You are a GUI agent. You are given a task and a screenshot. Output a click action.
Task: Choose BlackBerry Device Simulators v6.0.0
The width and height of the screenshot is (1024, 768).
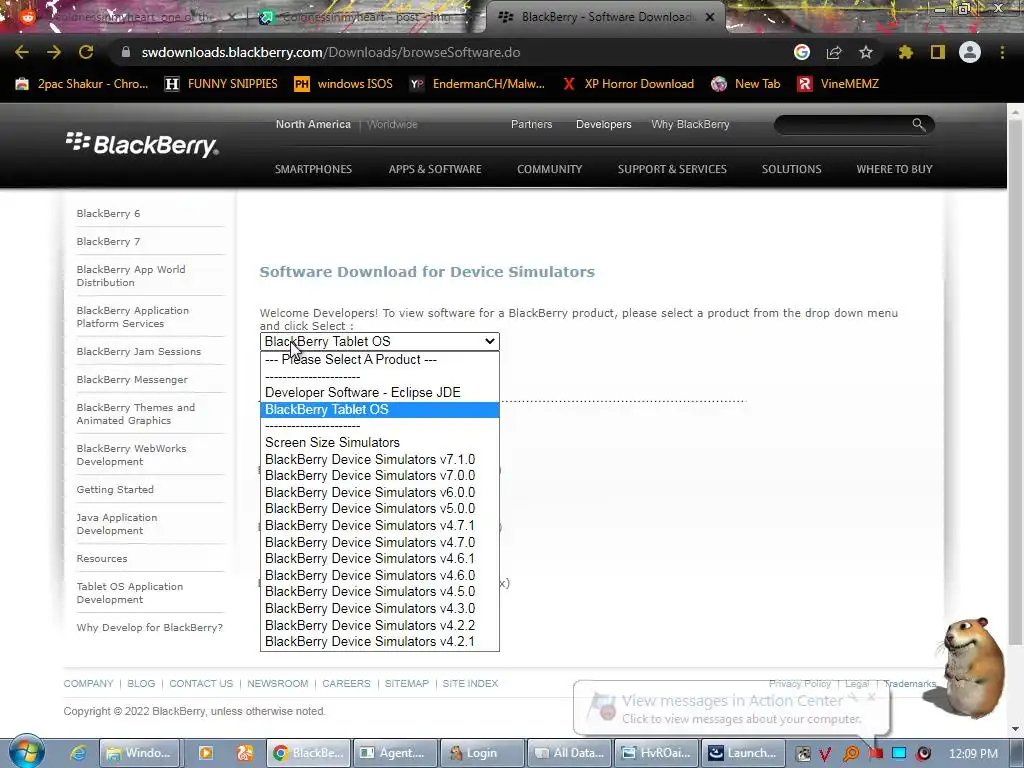(379, 492)
